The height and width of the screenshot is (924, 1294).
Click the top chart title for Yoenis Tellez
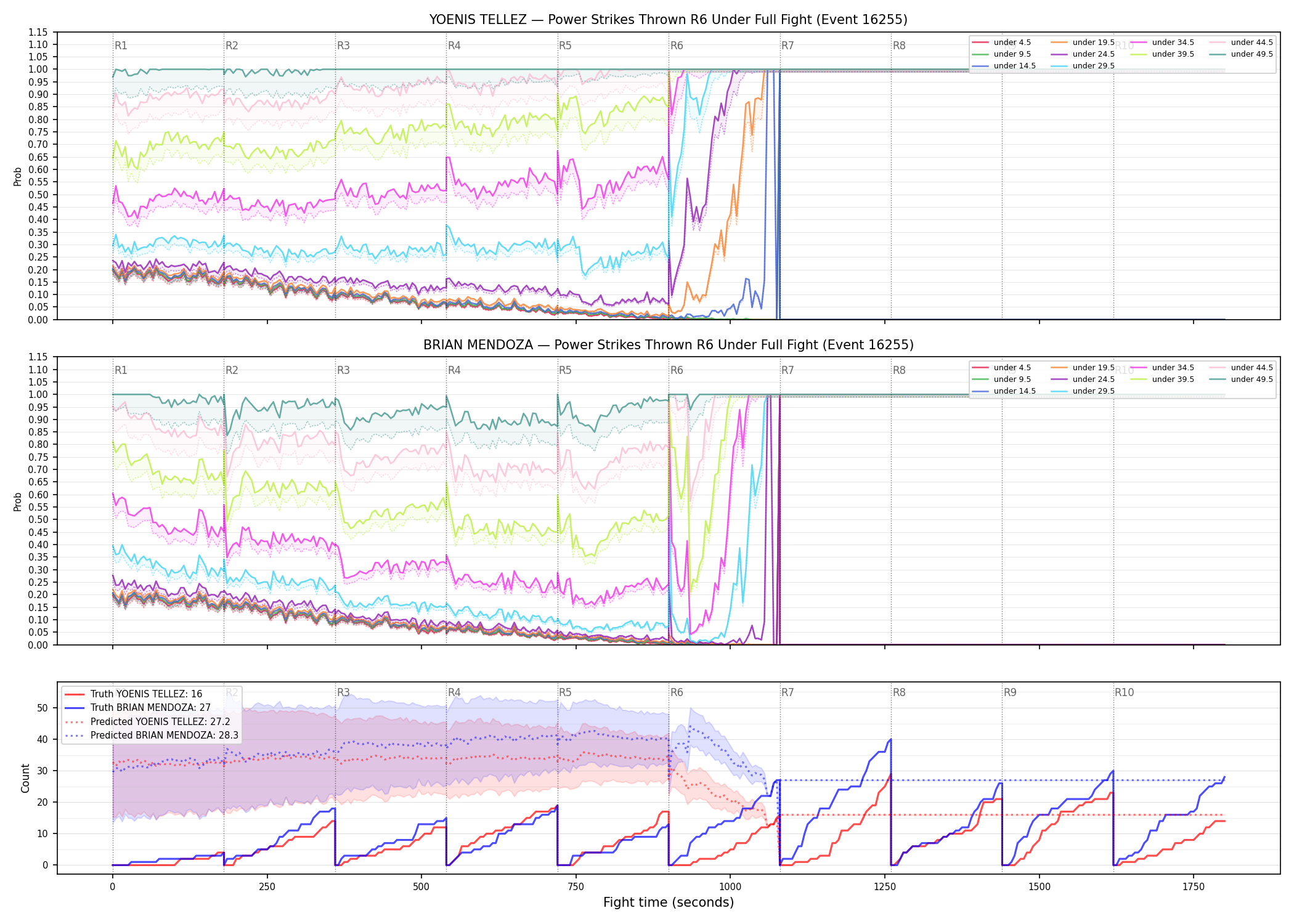668,20
